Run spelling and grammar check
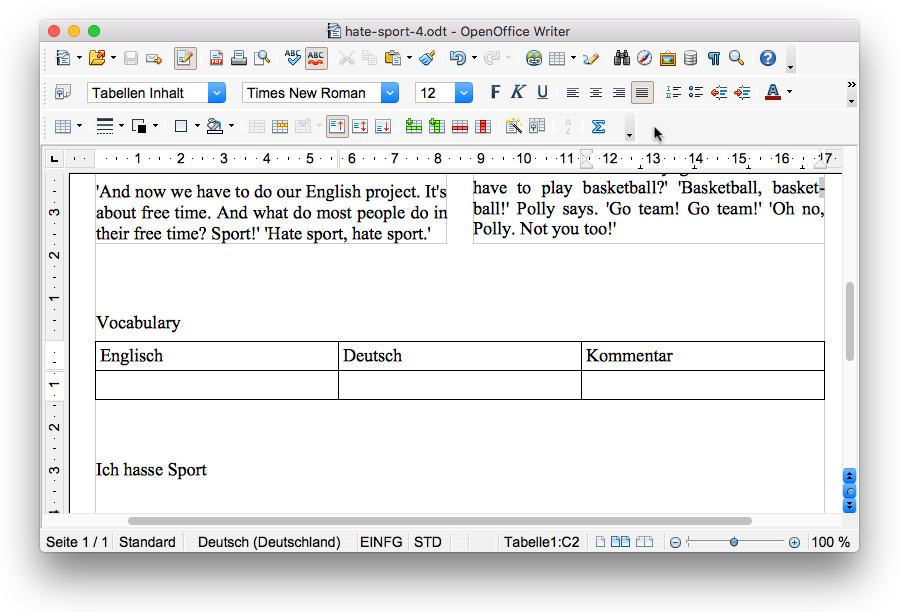Viewport: 899px width, 612px height. pos(292,58)
